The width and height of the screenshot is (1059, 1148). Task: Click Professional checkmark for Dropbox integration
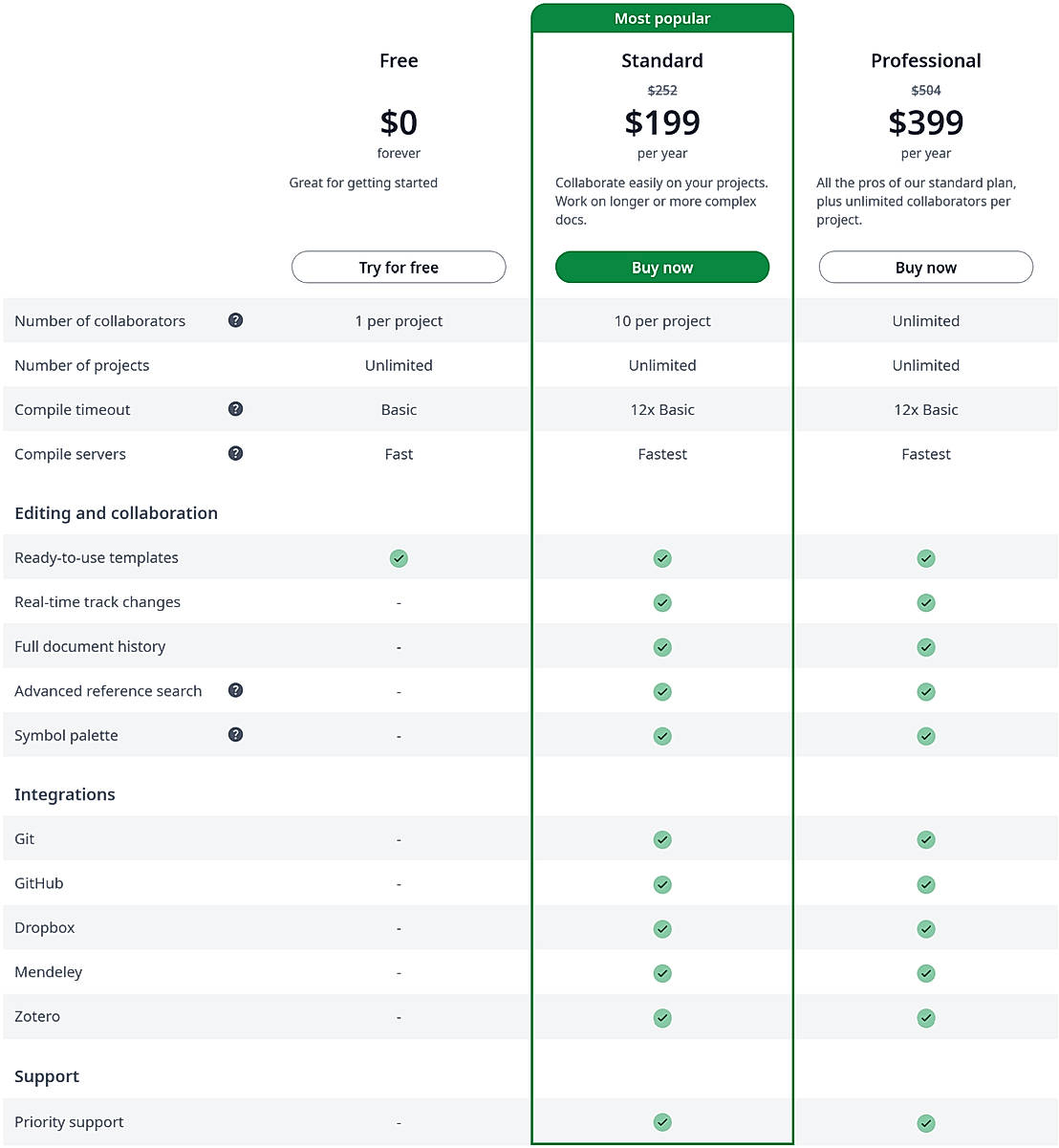point(926,928)
